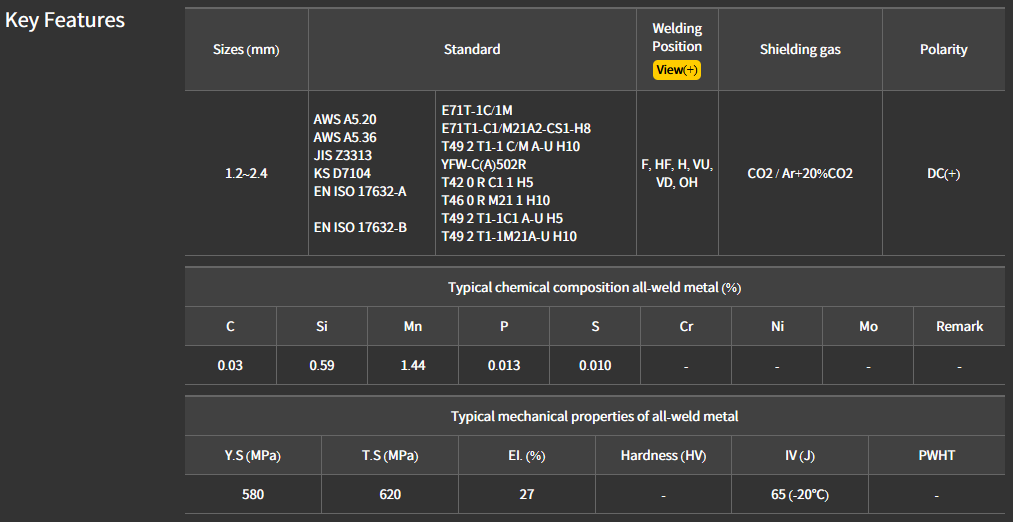
Task: Select the EN ISO 17632-B standard entry
Action: pos(360,227)
